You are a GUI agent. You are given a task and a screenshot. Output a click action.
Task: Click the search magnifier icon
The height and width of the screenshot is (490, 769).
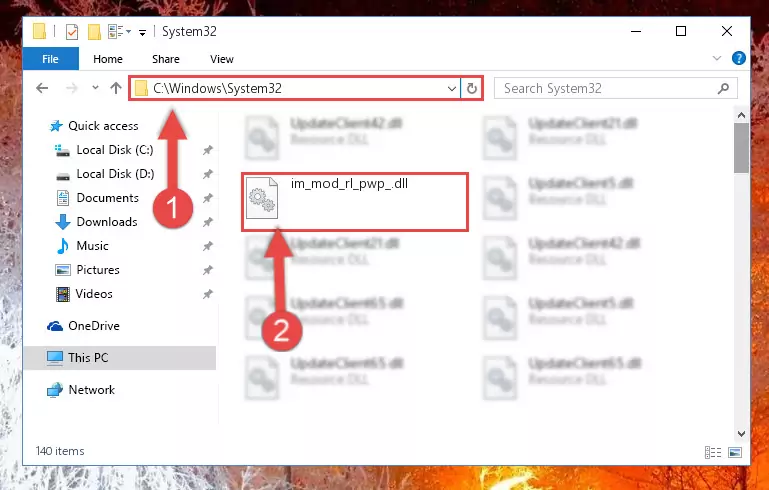(723, 88)
